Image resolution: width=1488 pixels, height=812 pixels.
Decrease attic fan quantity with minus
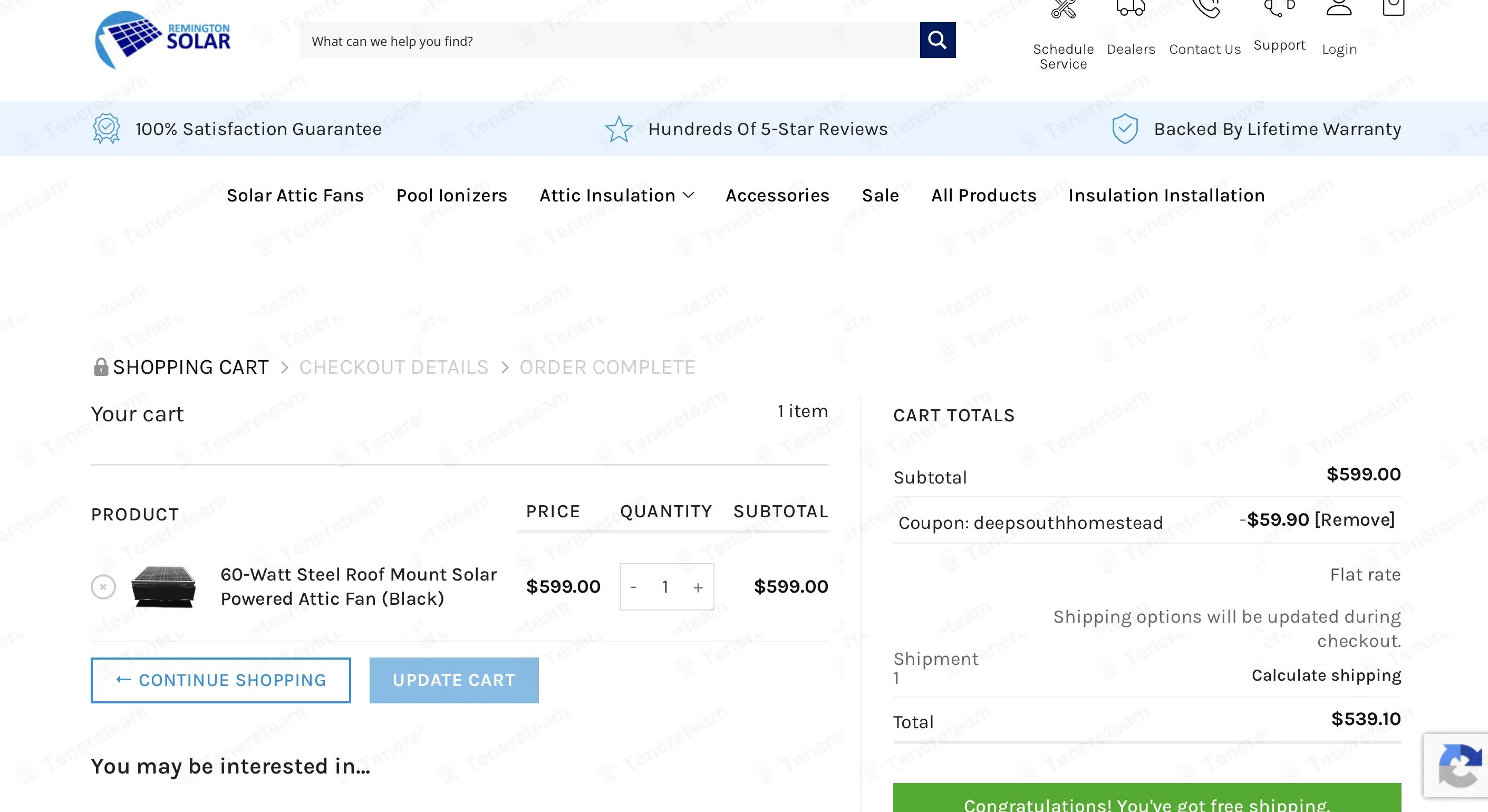[x=633, y=587]
